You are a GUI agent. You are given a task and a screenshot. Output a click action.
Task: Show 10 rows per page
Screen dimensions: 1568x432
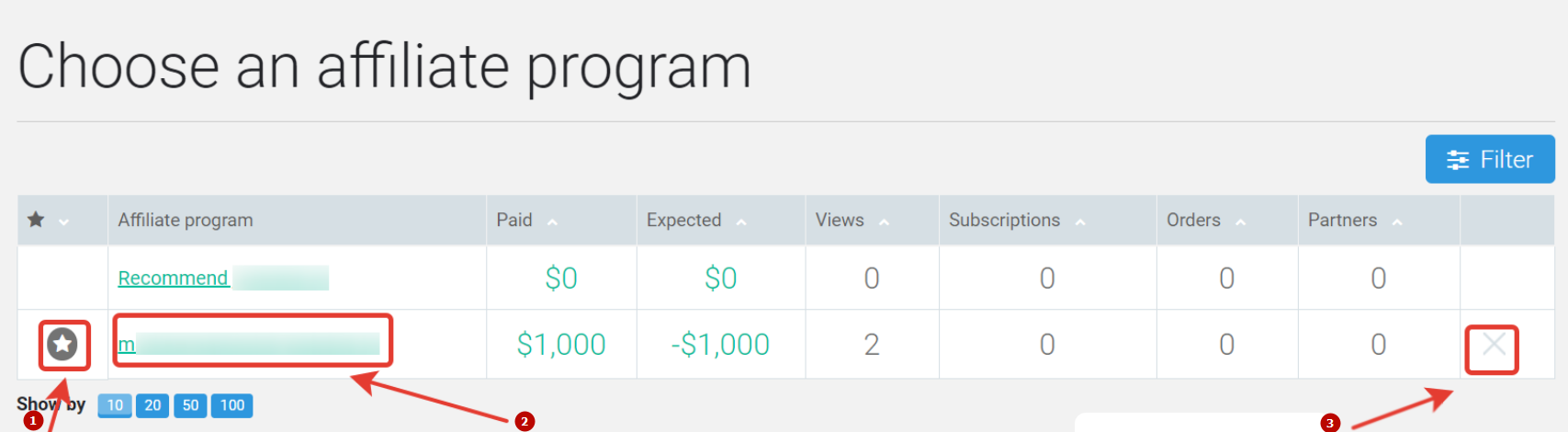click(115, 405)
